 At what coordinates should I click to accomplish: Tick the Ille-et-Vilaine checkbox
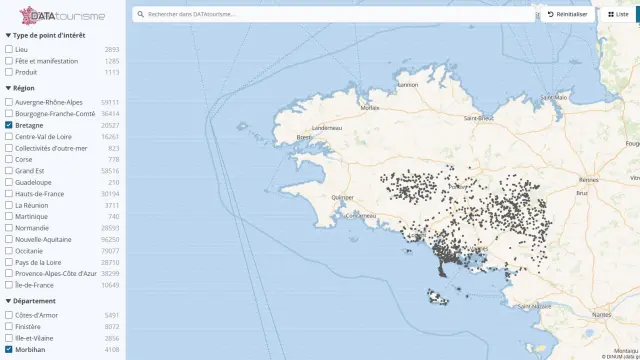pos(9,338)
